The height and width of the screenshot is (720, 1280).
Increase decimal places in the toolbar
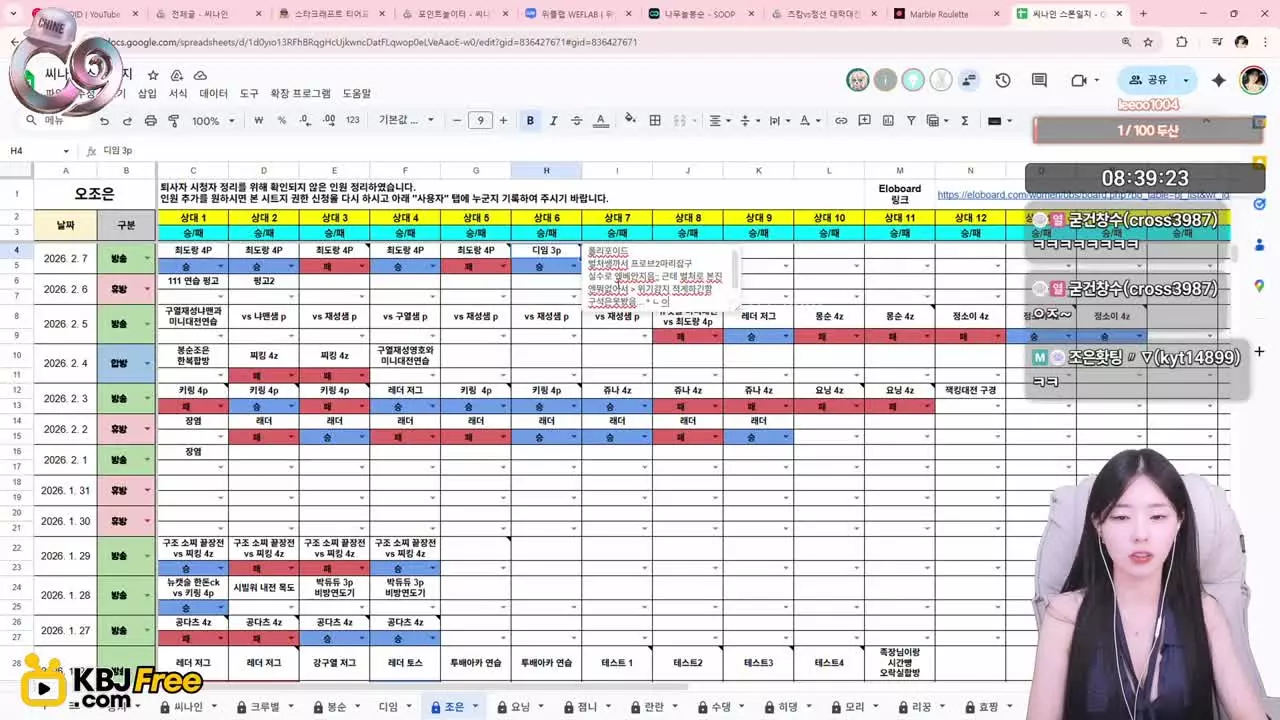pyautogui.click(x=329, y=121)
